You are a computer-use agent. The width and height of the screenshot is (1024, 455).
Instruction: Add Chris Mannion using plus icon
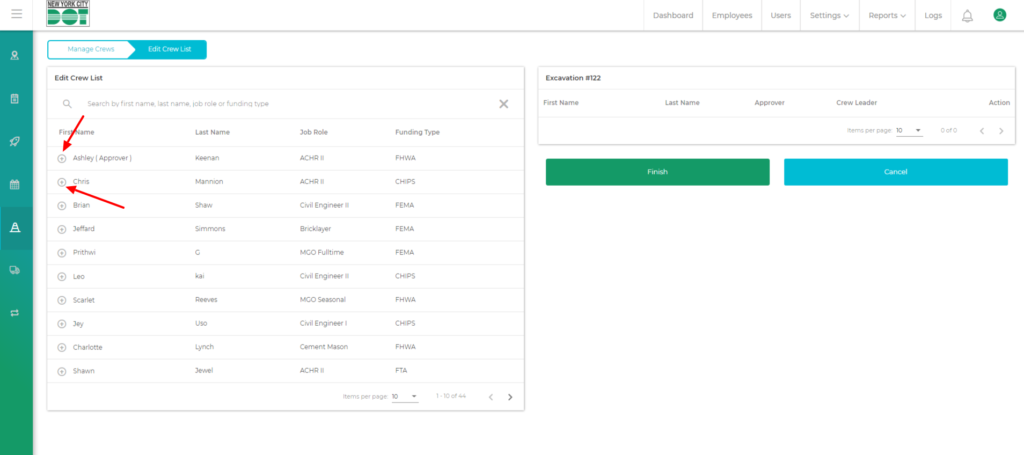point(62,182)
